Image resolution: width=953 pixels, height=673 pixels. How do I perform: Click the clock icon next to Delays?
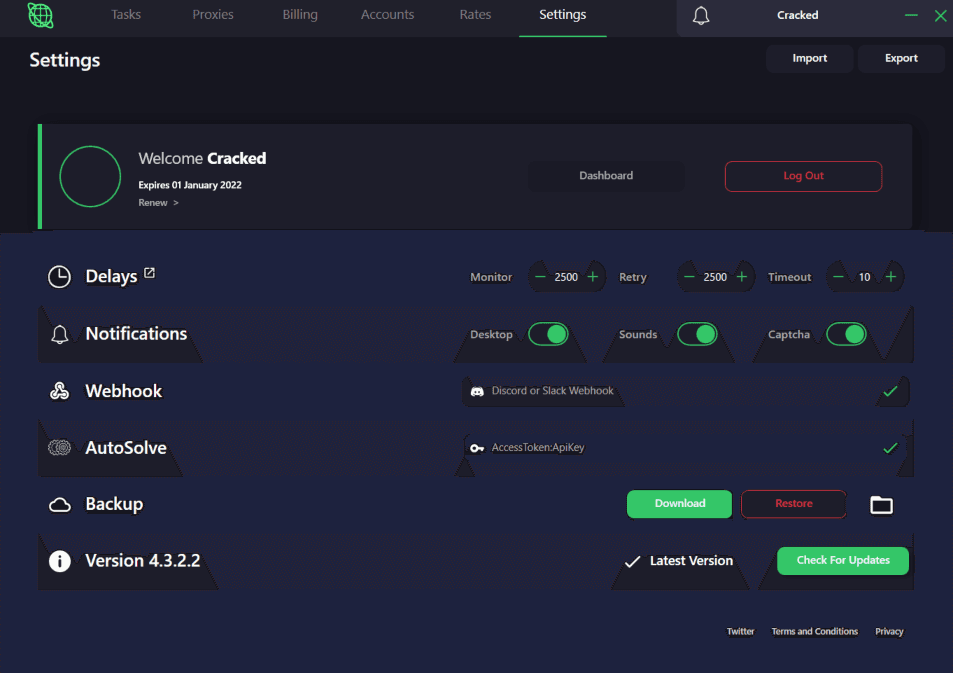[59, 276]
